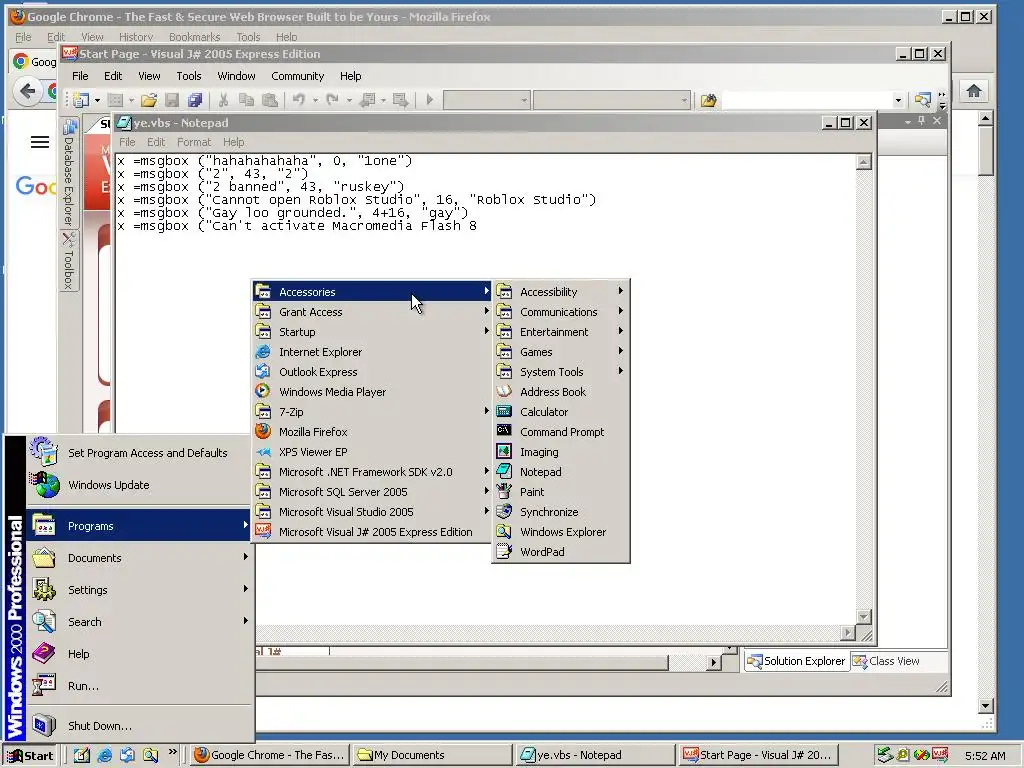Open Run dialog from Start menu
Viewport: 1024px width, 768px height.
pos(138,686)
